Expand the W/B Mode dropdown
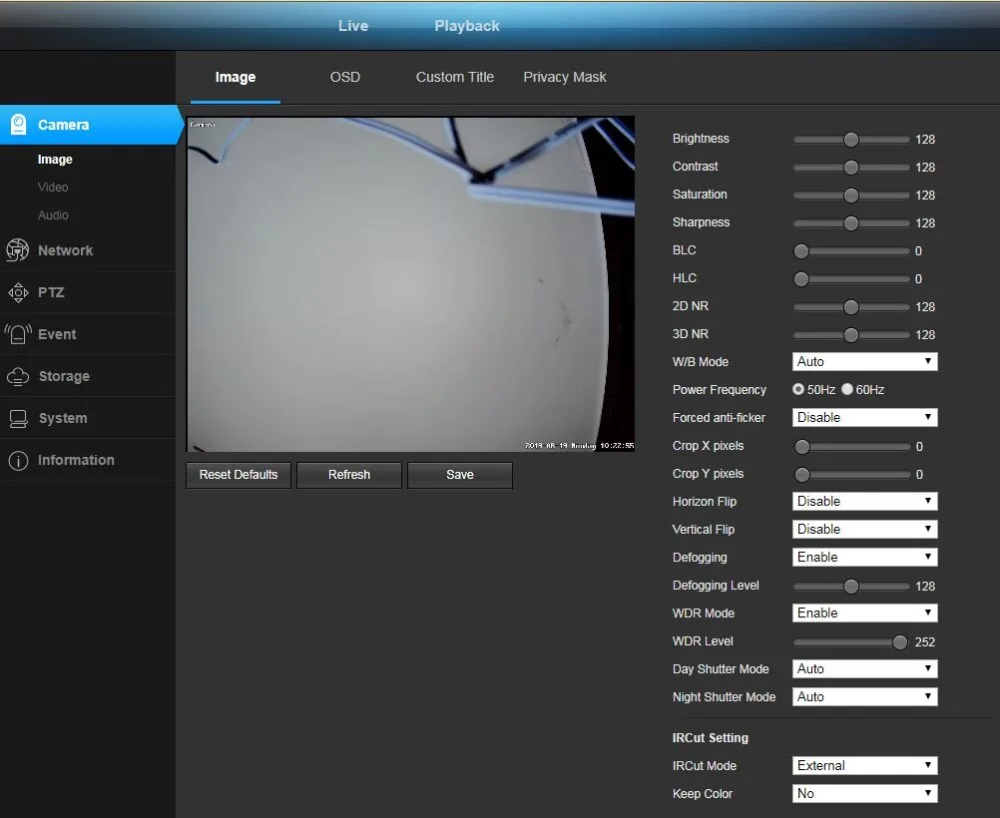 click(x=865, y=362)
